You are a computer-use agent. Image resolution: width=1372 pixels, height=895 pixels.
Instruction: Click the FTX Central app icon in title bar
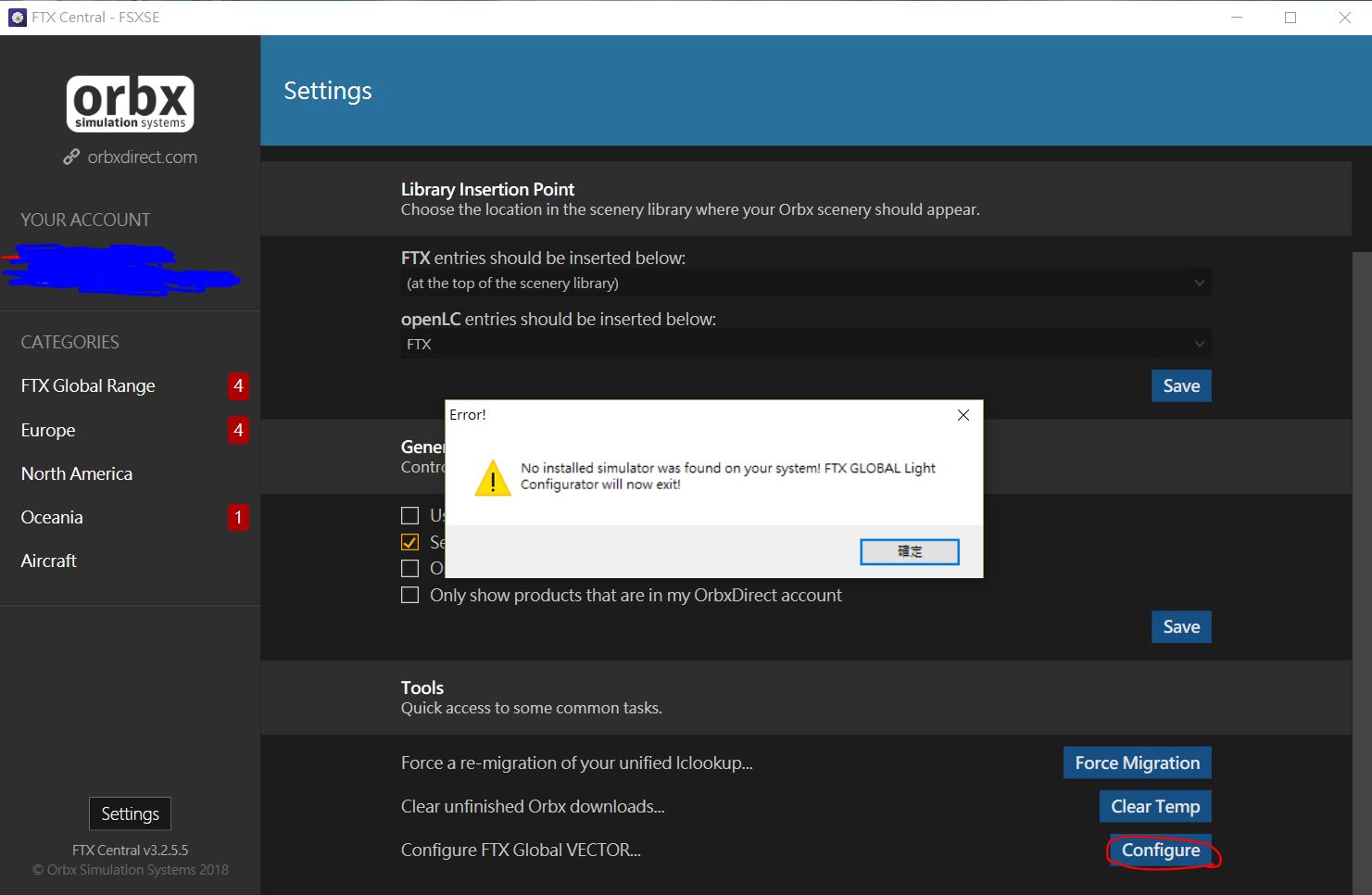point(17,18)
